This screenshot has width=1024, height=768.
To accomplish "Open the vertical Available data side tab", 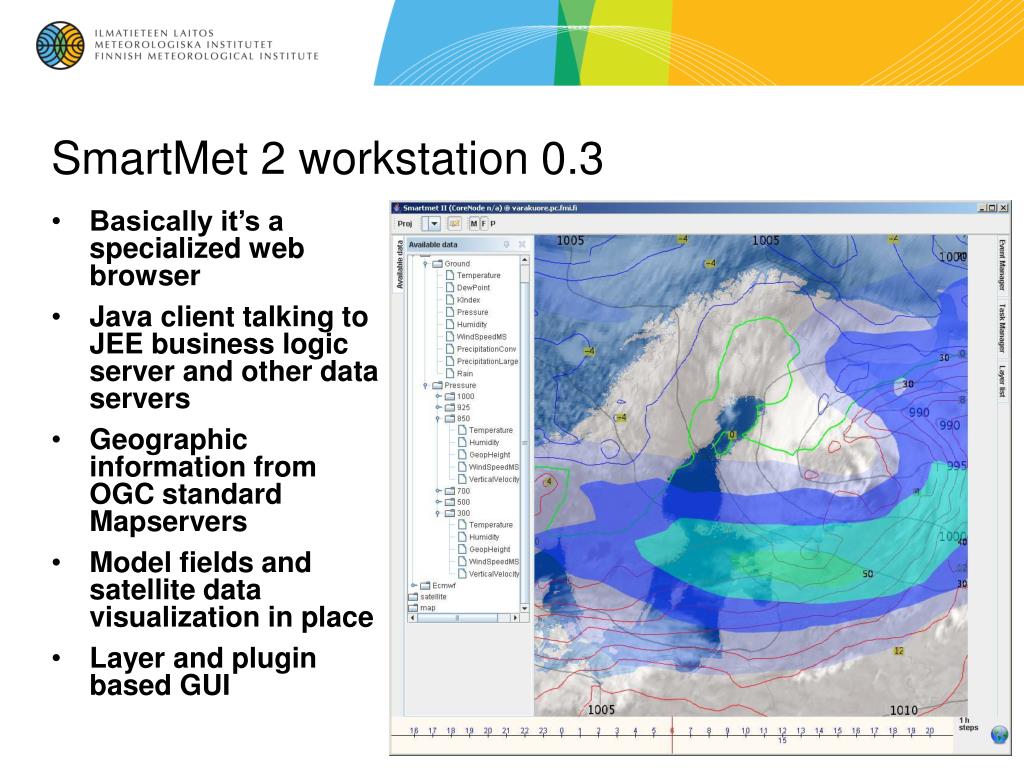I will (400, 264).
